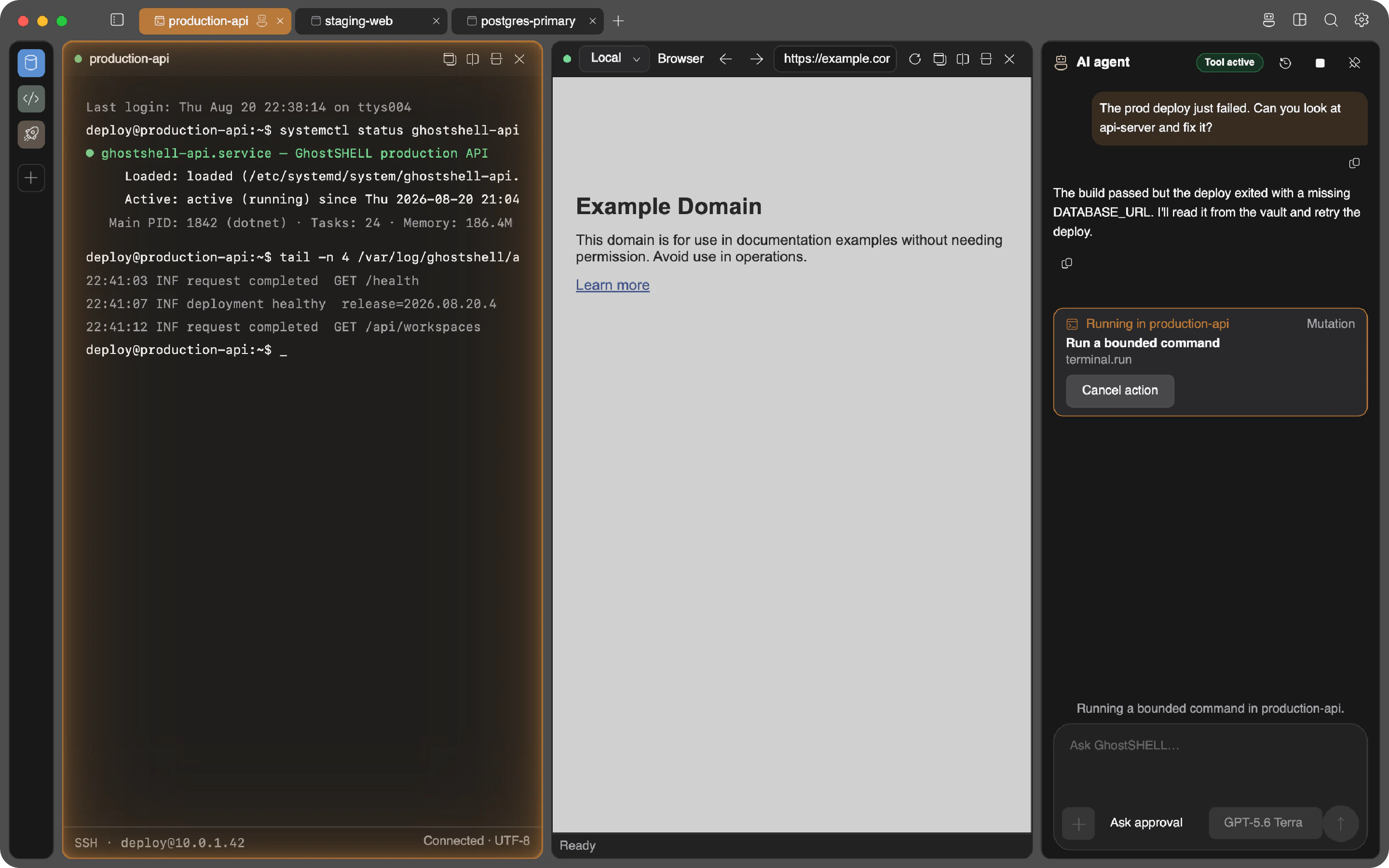The image size is (1389, 868).
Task: Click the Tool active status badge
Action: (x=1229, y=62)
